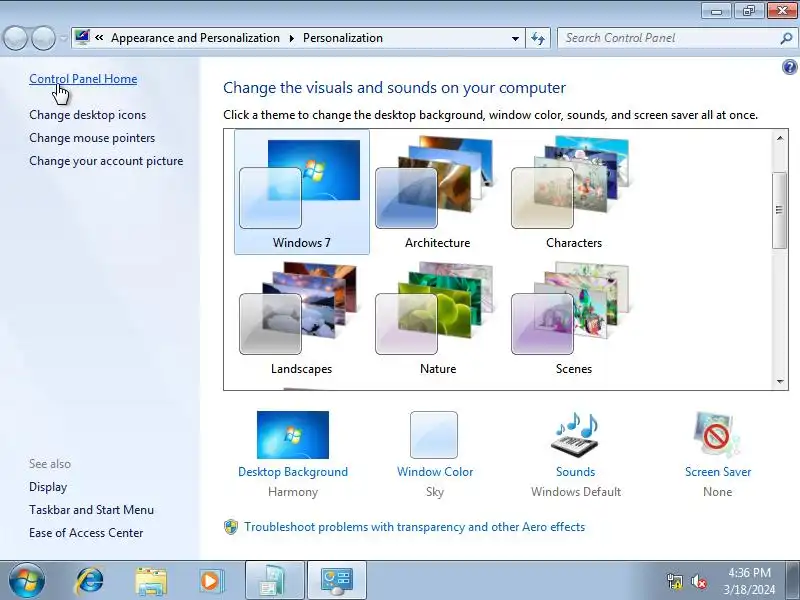Go to Control Panel Home
This screenshot has height=600, width=800.
pyautogui.click(x=83, y=79)
